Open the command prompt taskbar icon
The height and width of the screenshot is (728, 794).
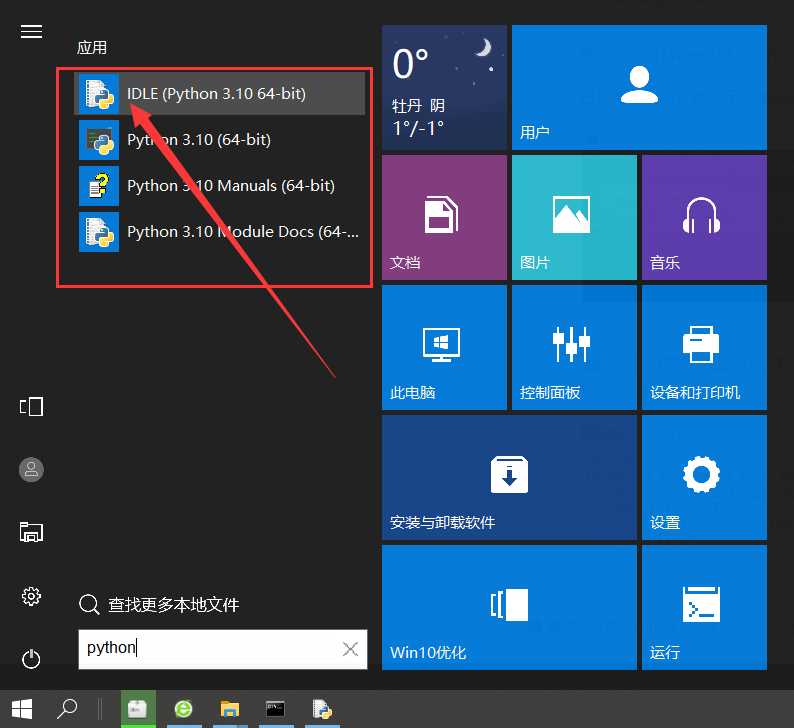276,709
